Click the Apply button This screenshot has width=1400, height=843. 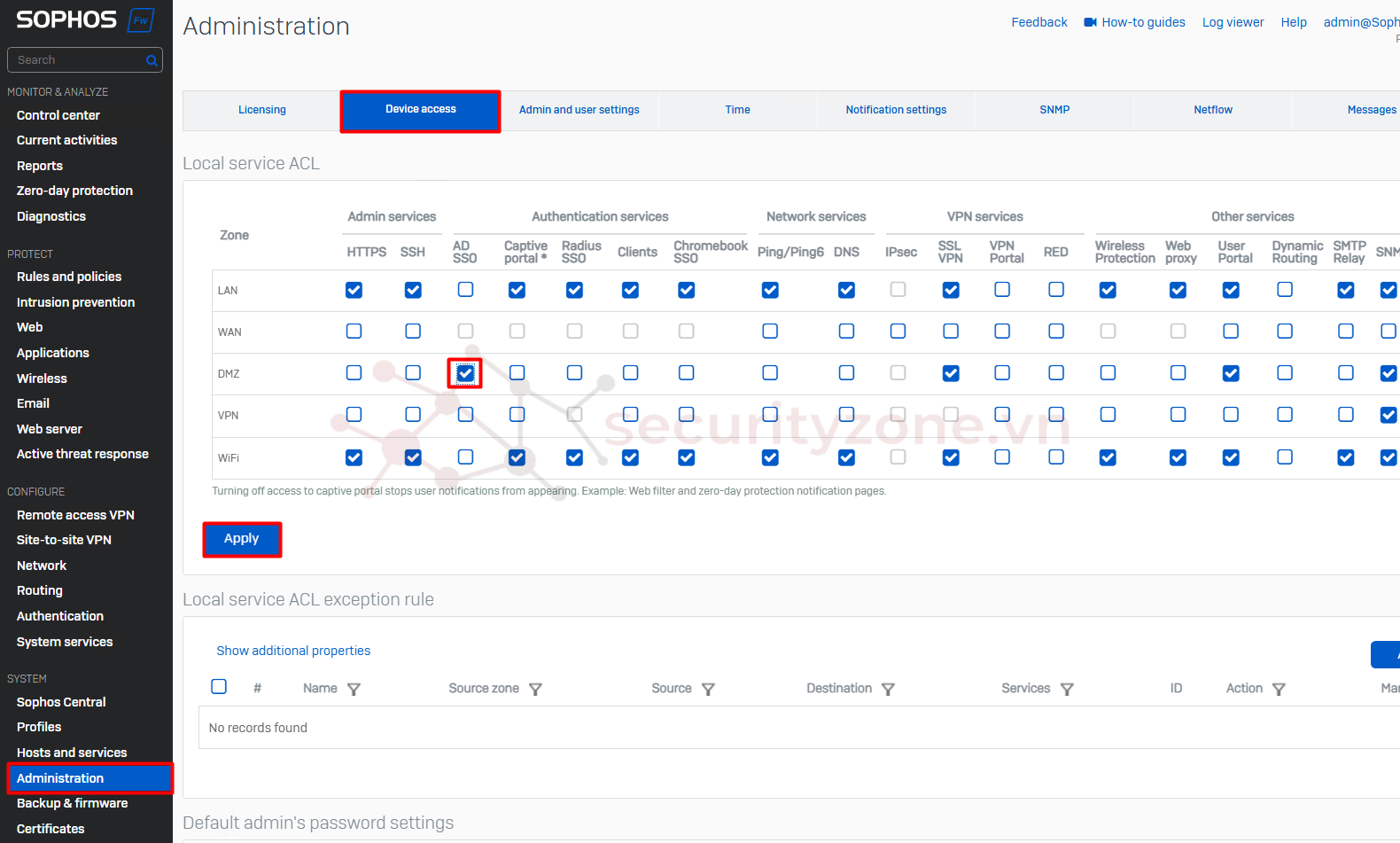pyautogui.click(x=242, y=539)
